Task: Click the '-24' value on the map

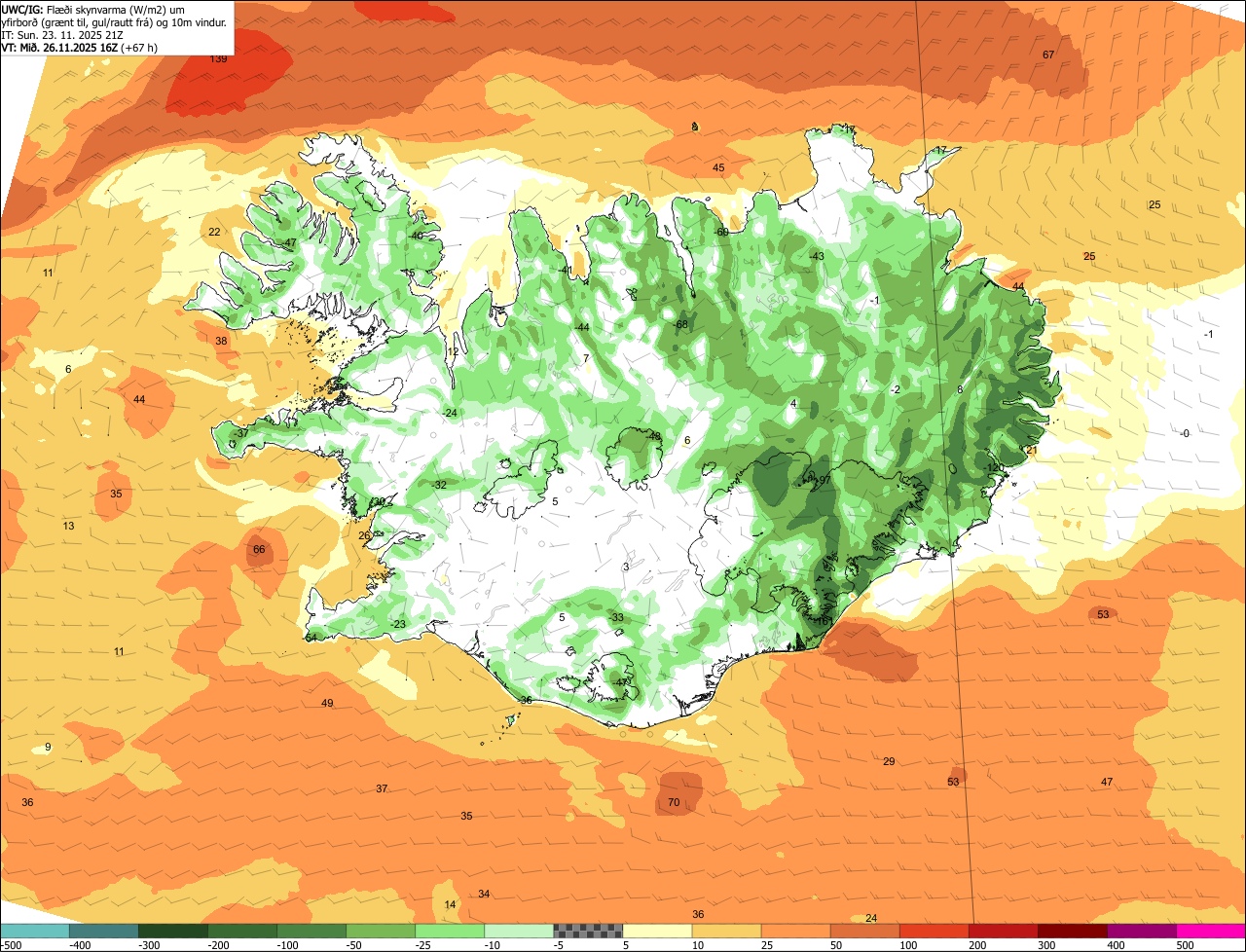Action: click(x=449, y=414)
